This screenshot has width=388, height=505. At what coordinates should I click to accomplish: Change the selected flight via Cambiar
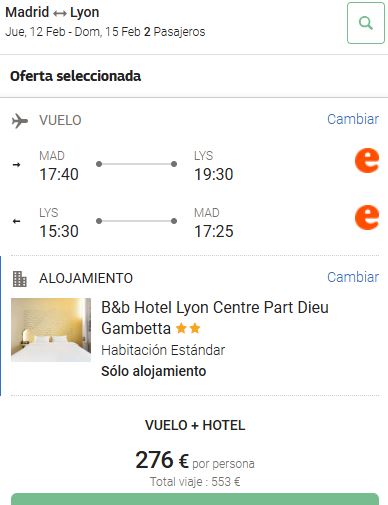(353, 119)
